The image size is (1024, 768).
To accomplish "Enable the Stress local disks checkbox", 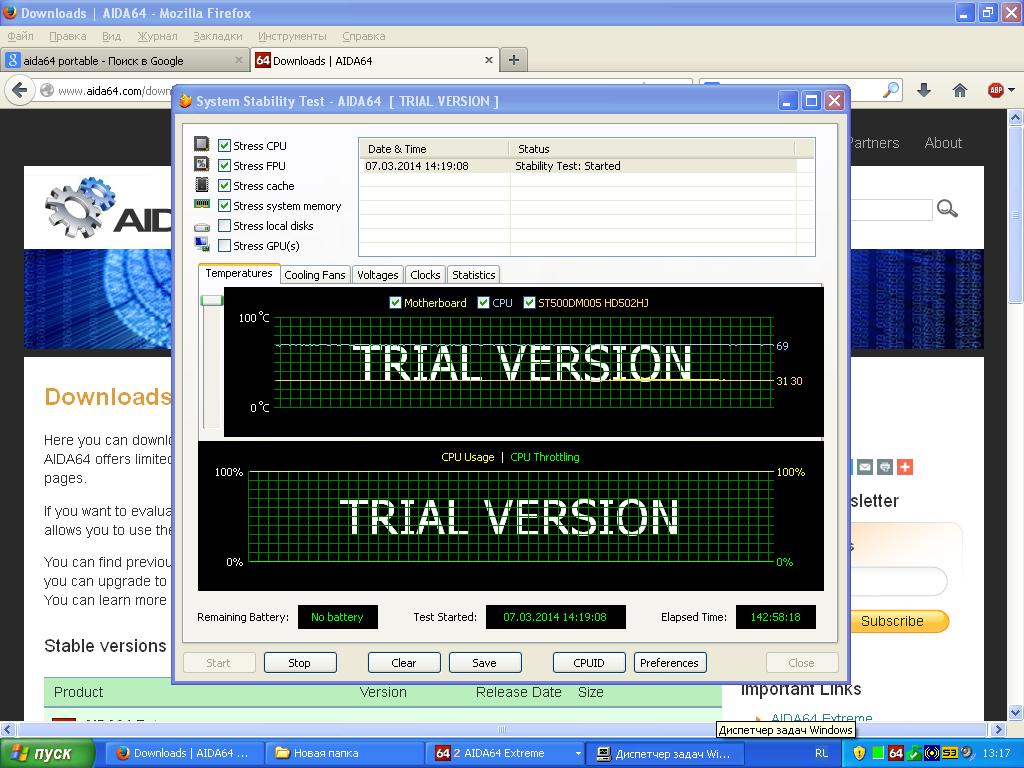I will pos(224,226).
